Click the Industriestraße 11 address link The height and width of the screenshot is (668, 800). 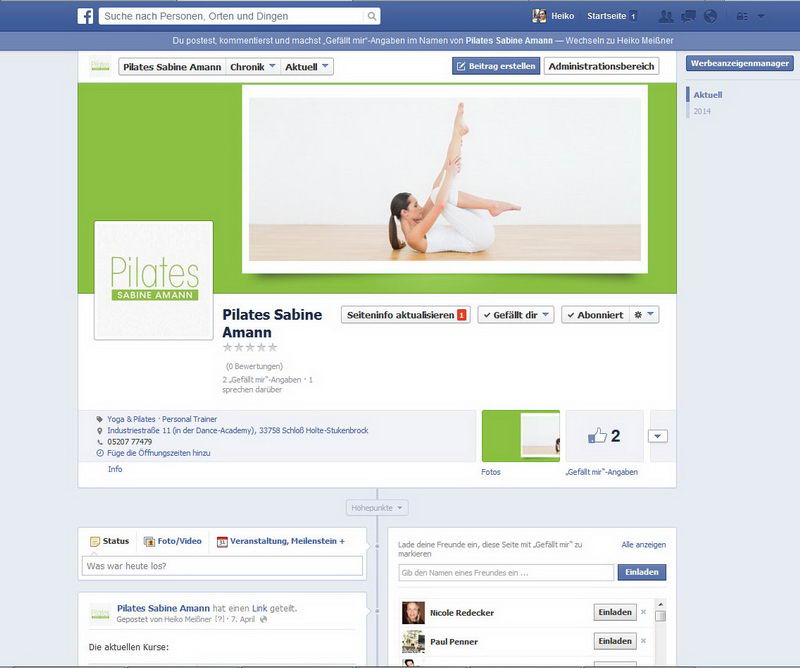tap(238, 430)
